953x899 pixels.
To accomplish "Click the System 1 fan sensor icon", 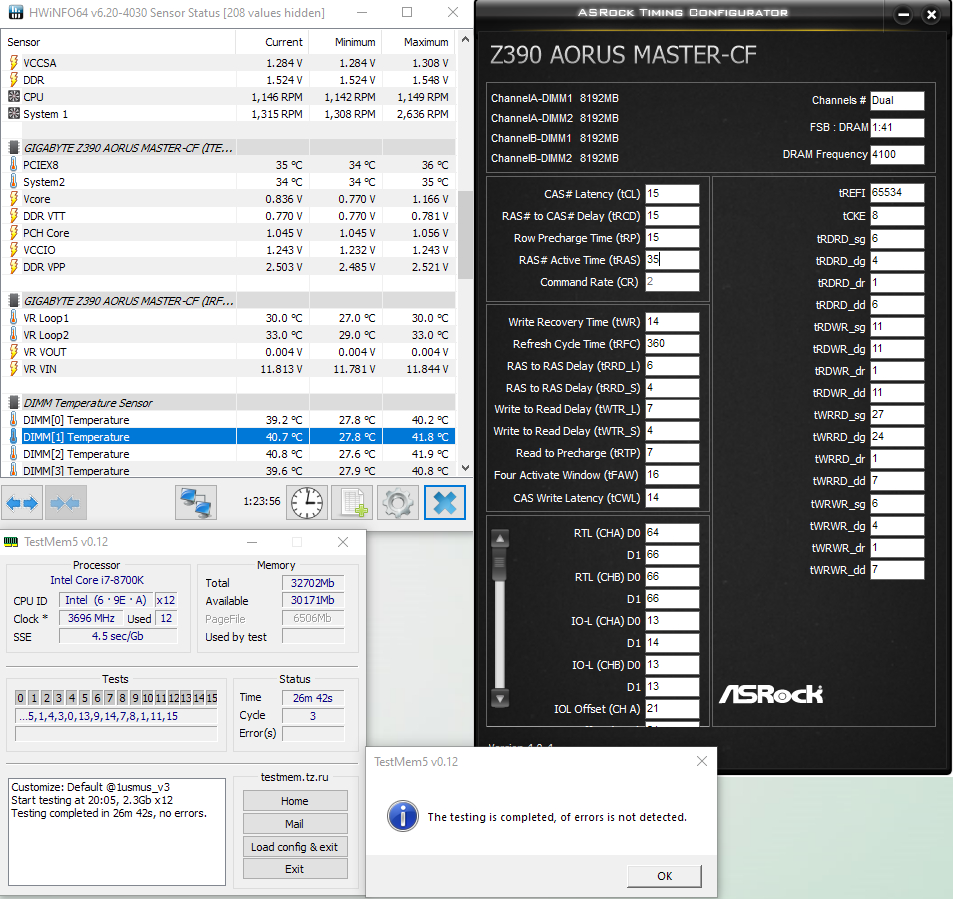I will 13,114.
